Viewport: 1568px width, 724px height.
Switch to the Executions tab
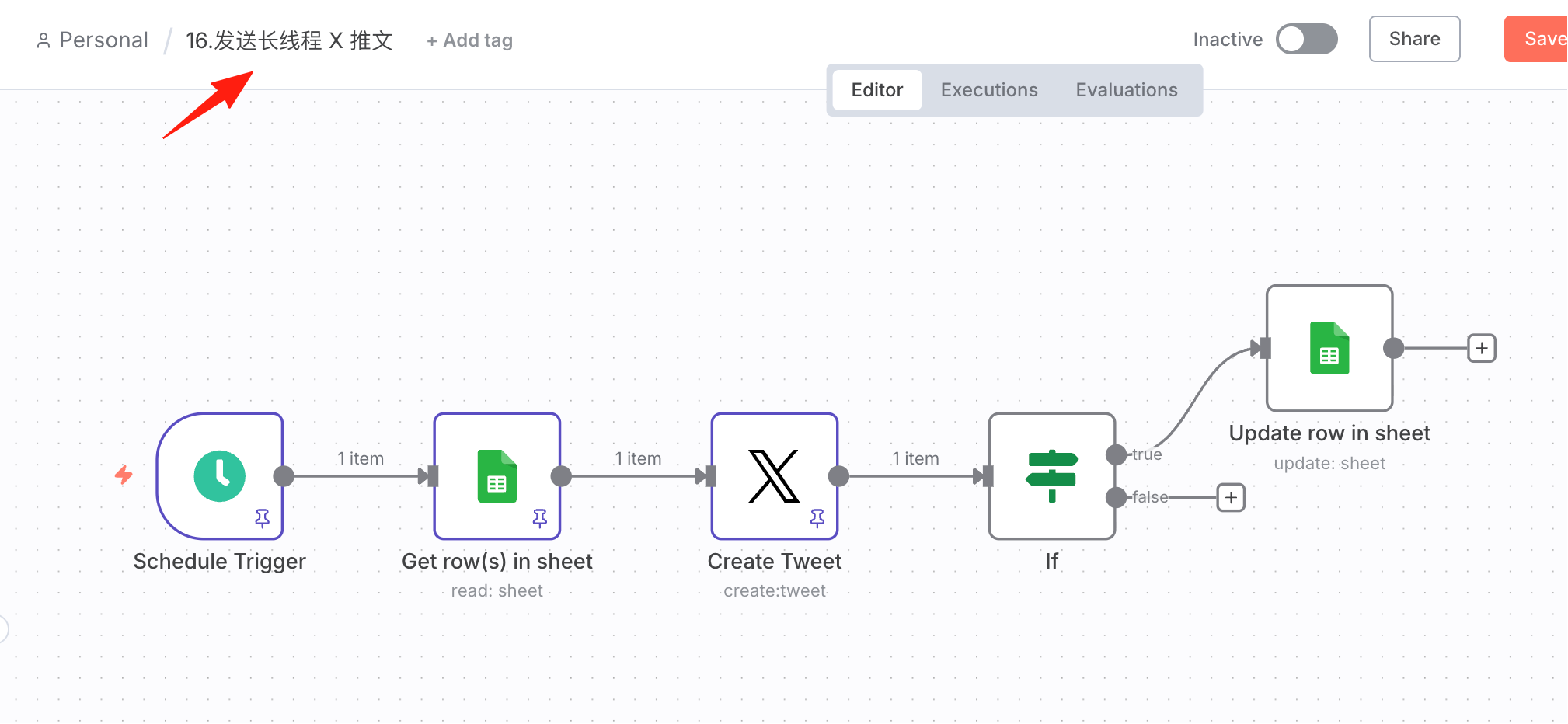tap(989, 90)
